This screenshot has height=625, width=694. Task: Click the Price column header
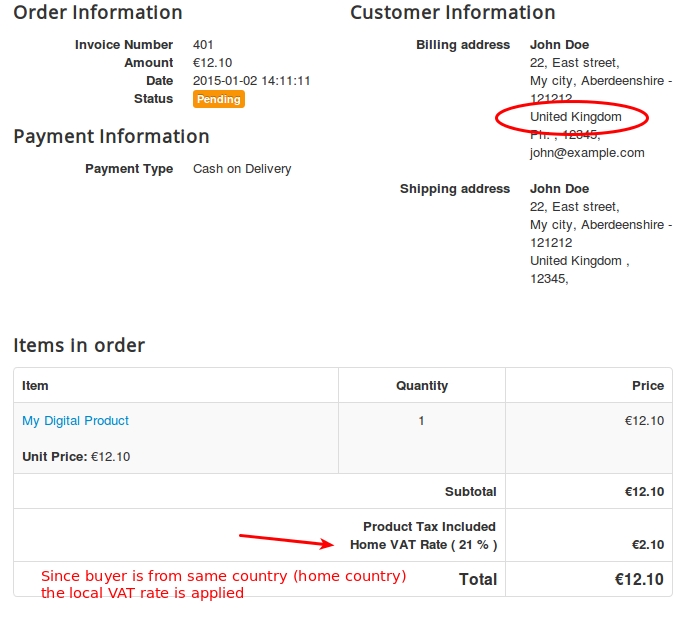click(647, 385)
